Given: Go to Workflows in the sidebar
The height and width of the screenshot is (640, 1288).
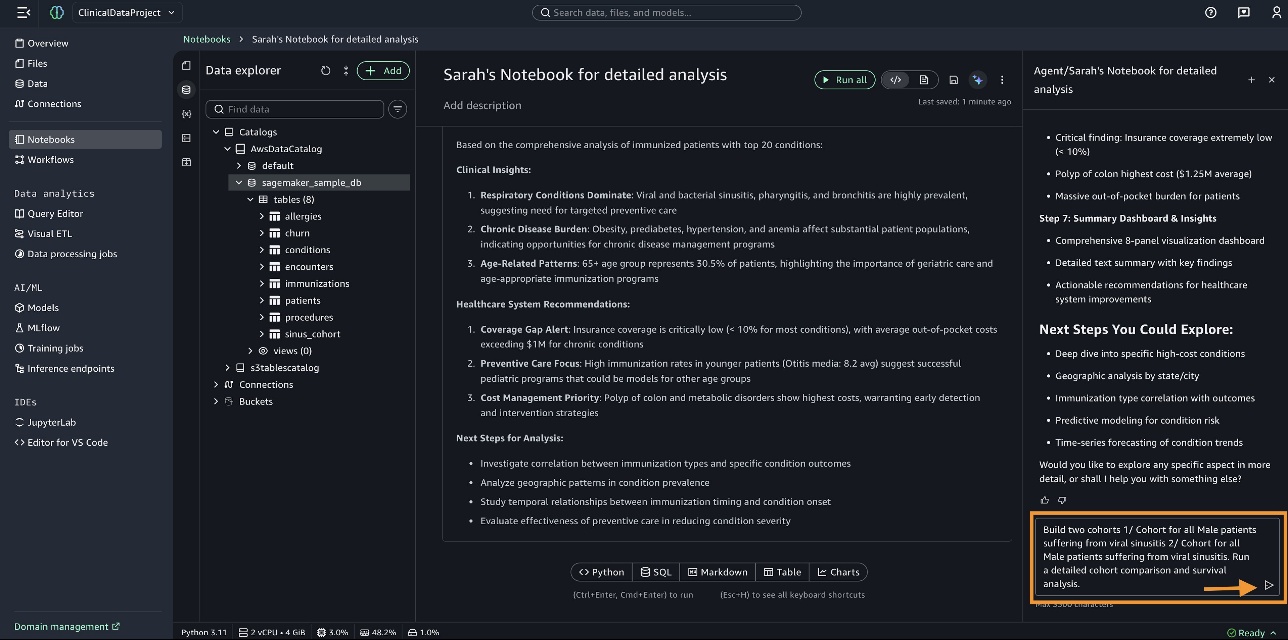Looking at the screenshot, I should (x=50, y=160).
